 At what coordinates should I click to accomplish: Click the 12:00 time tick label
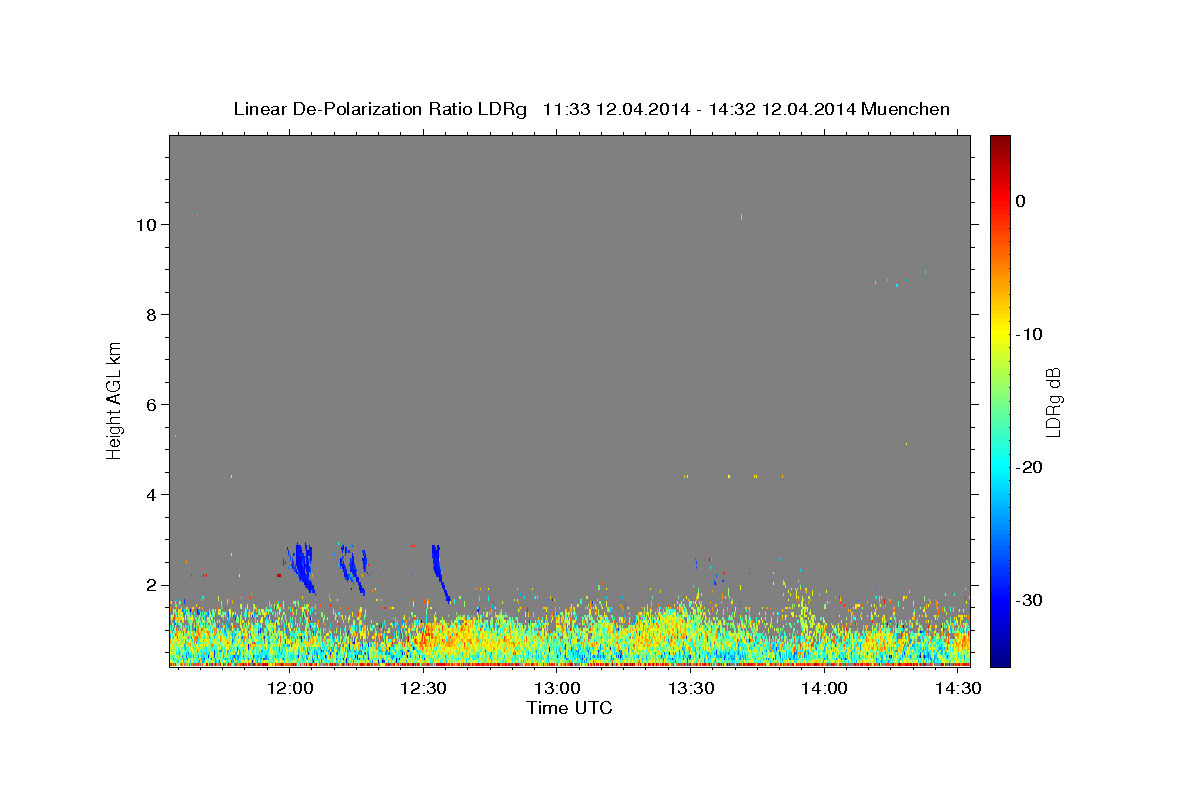[290, 689]
